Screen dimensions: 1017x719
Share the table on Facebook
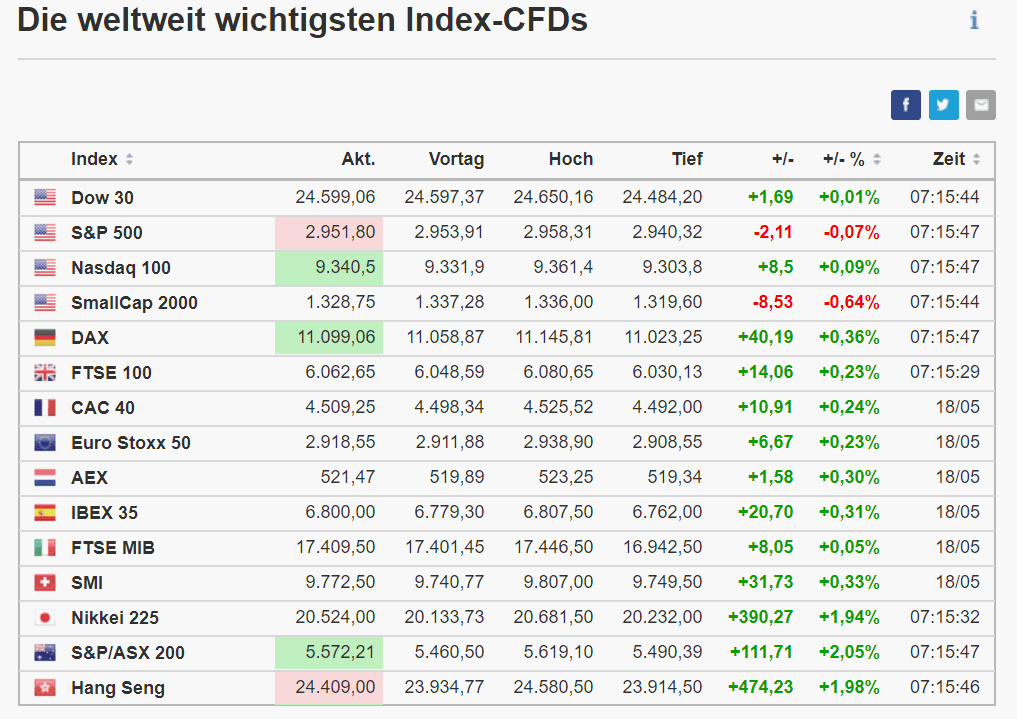coord(905,105)
